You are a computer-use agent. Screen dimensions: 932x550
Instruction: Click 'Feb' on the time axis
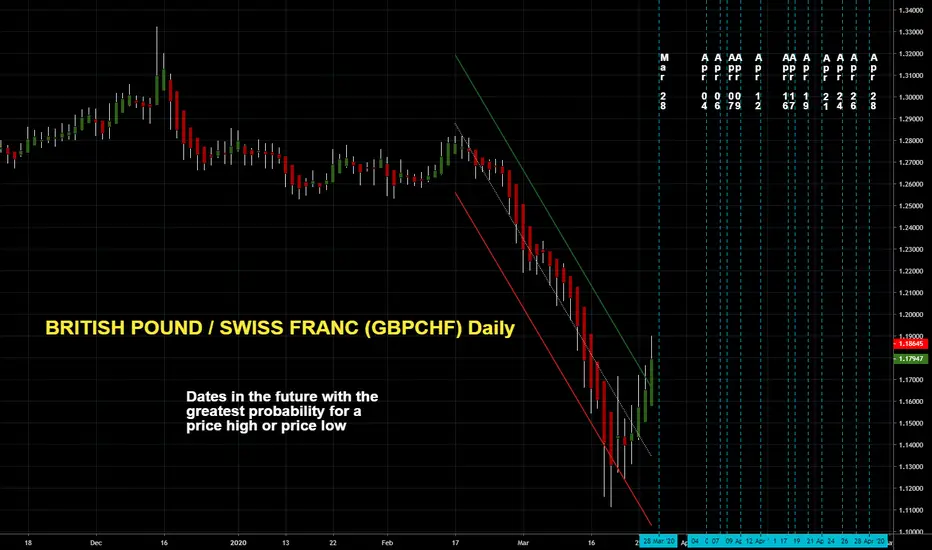tap(387, 542)
